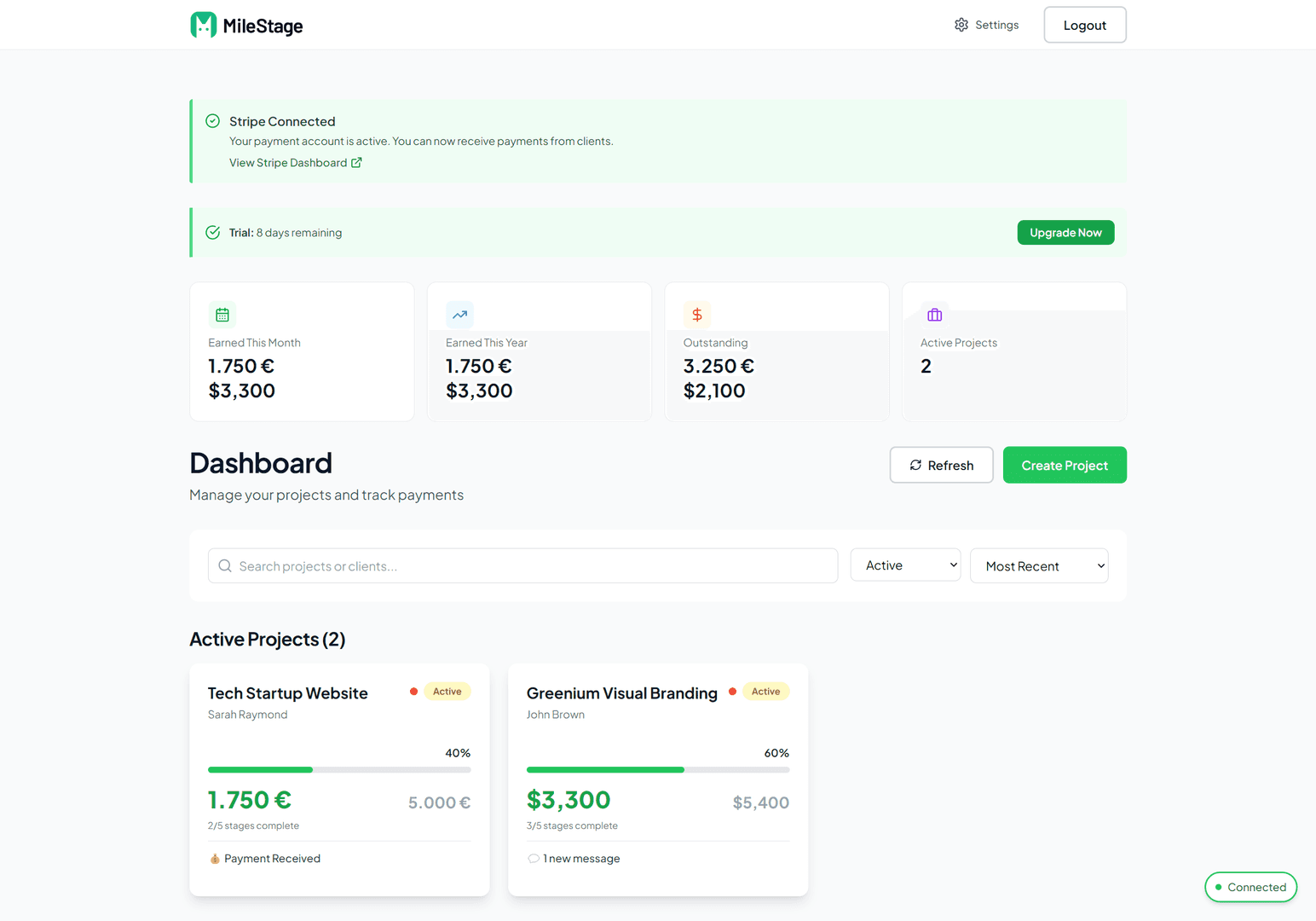Click the money bag Payment Received icon
Viewport: 1316px width, 921px height.
tap(215, 859)
